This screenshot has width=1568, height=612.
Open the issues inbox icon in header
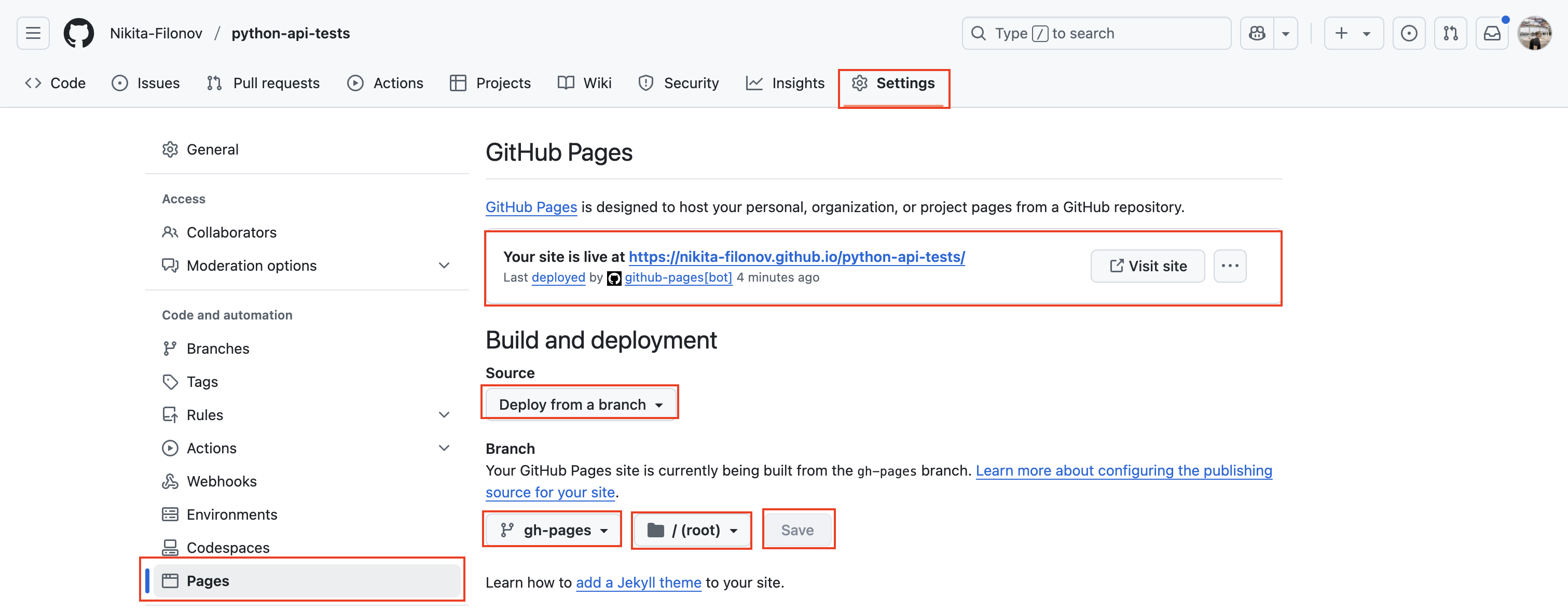pyautogui.click(x=1409, y=33)
